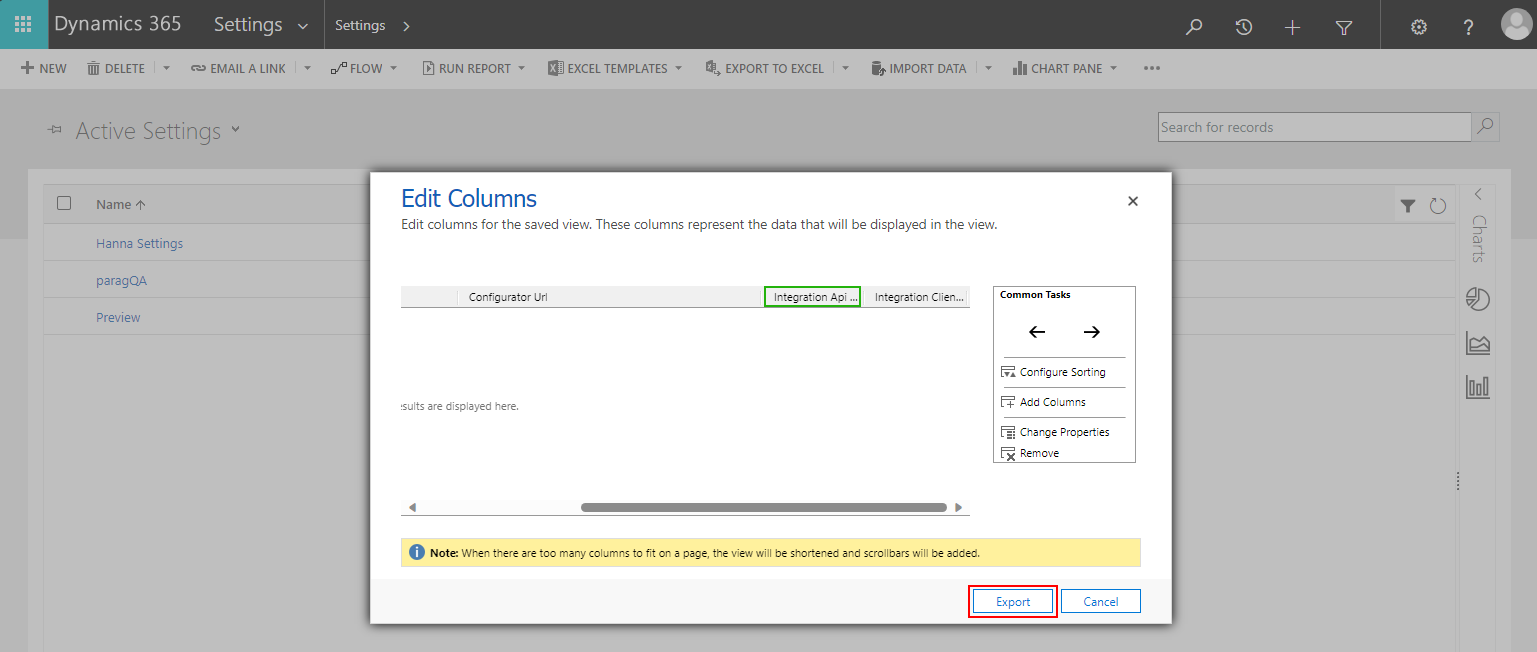This screenshot has height=652, width=1537.
Task: Click the Search for records field
Action: pyautogui.click(x=1315, y=127)
